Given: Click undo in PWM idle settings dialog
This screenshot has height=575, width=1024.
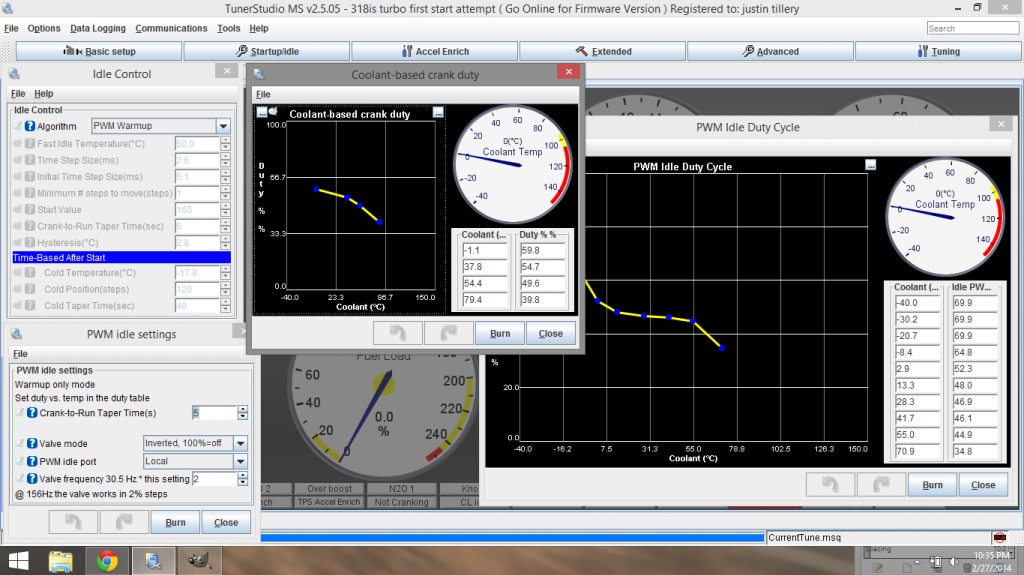Looking at the screenshot, I should tap(73, 522).
